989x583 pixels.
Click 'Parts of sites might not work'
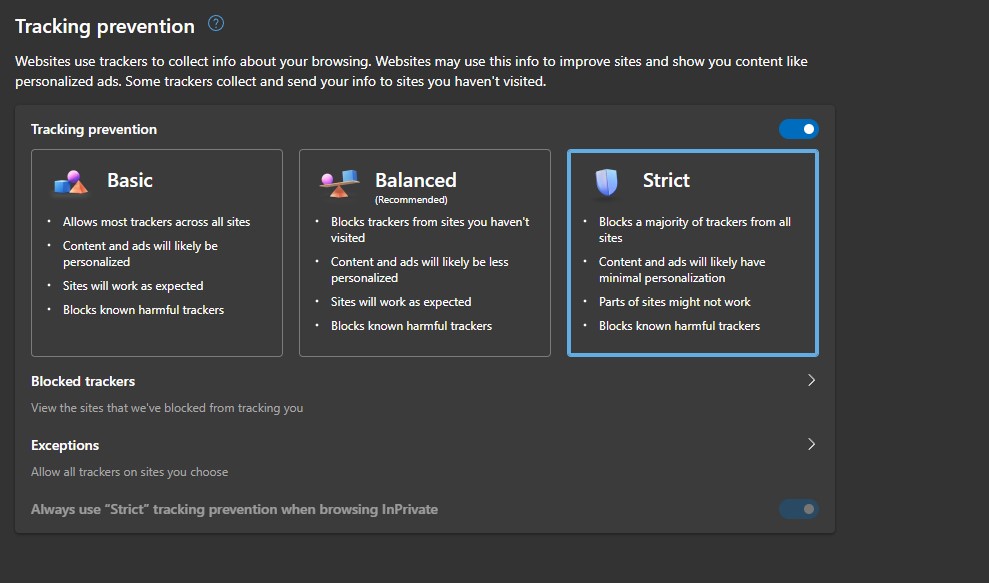(x=674, y=302)
